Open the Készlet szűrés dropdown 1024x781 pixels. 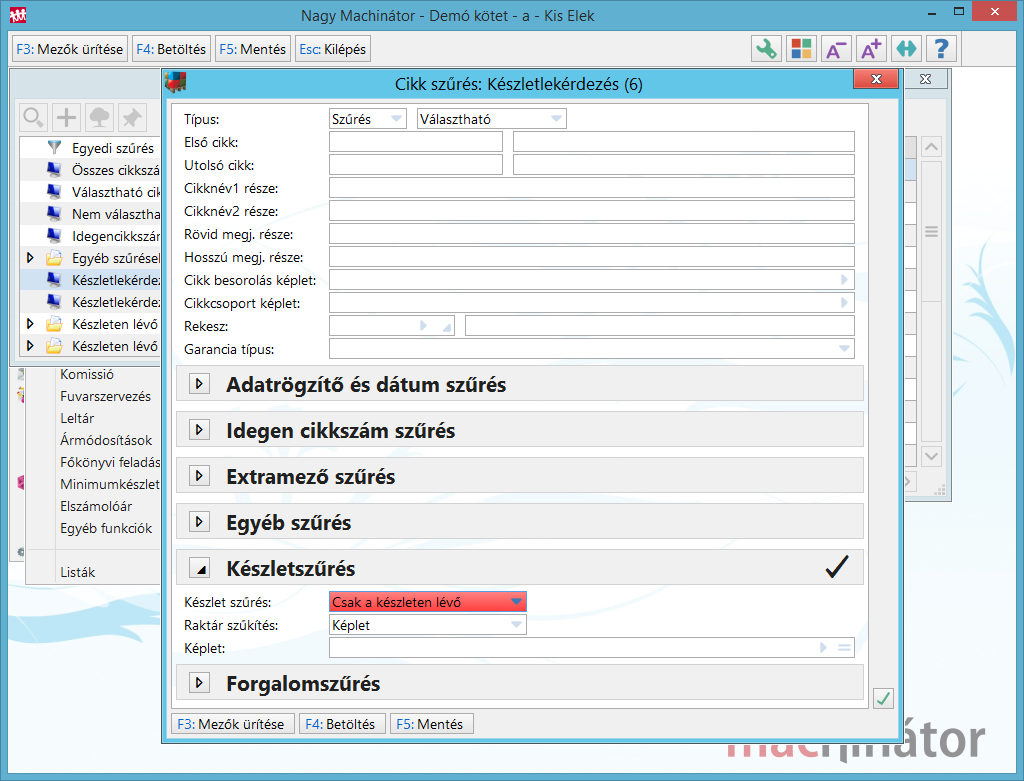(x=517, y=601)
